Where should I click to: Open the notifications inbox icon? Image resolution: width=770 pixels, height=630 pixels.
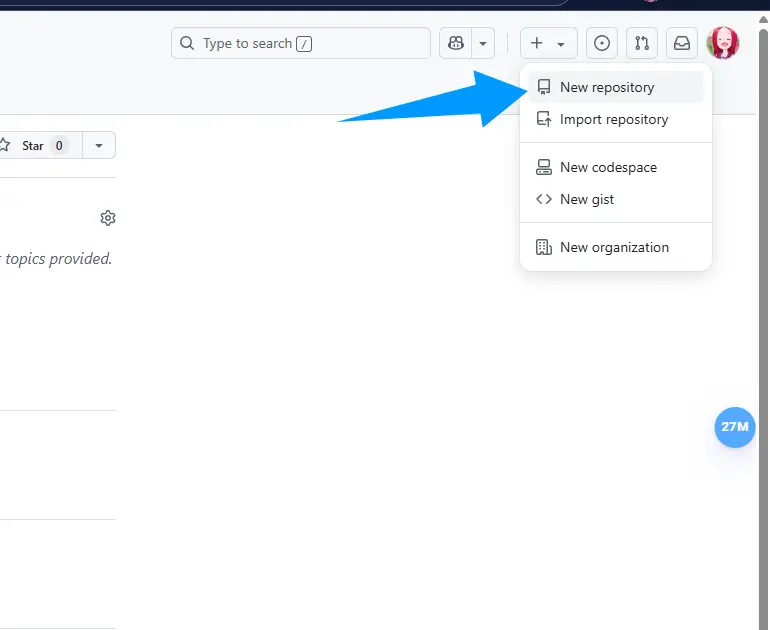681,43
